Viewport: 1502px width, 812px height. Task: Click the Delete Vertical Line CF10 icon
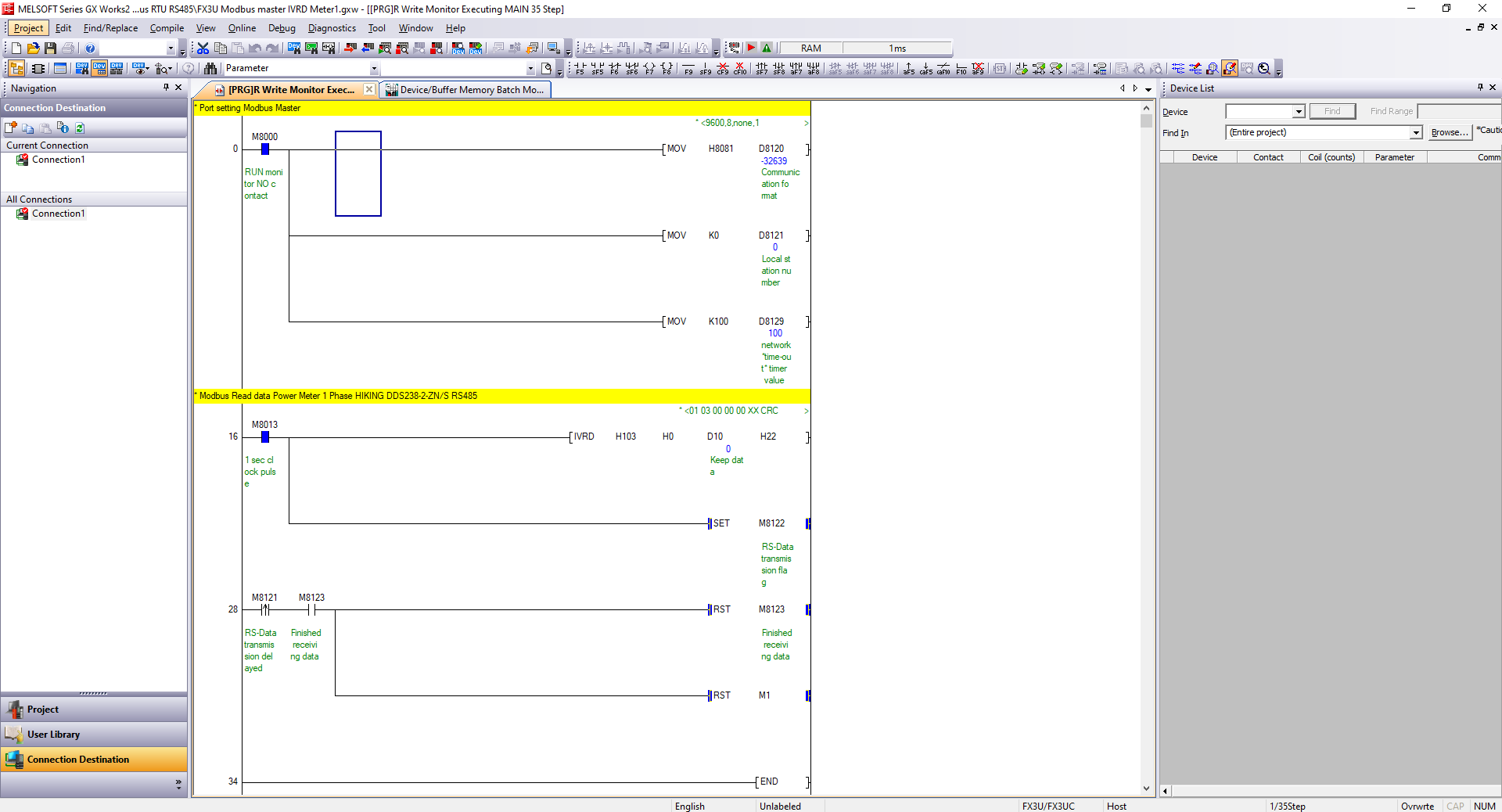(x=739, y=69)
